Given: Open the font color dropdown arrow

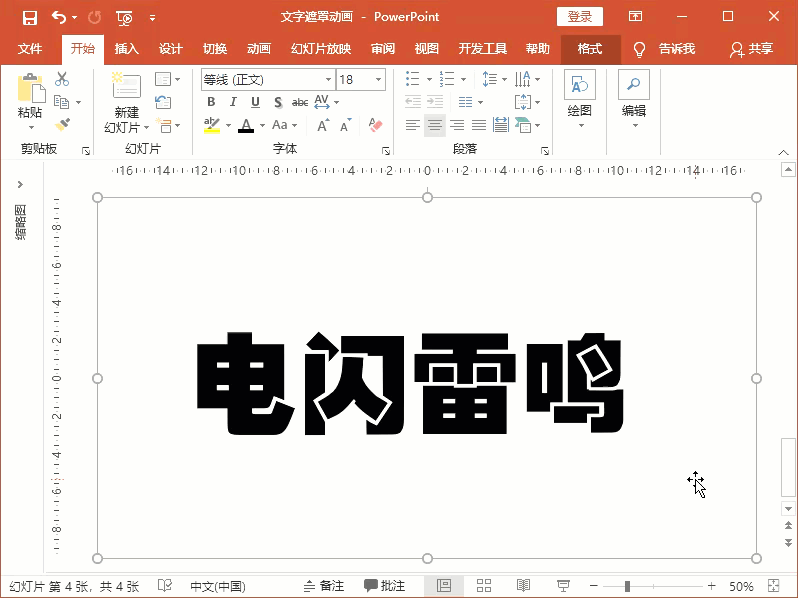Looking at the screenshot, I should point(263,125).
